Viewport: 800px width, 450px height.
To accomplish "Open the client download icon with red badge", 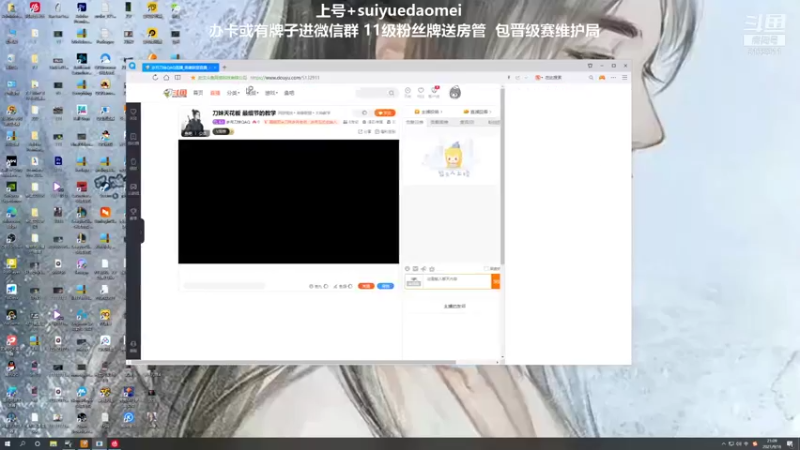I will (434, 92).
